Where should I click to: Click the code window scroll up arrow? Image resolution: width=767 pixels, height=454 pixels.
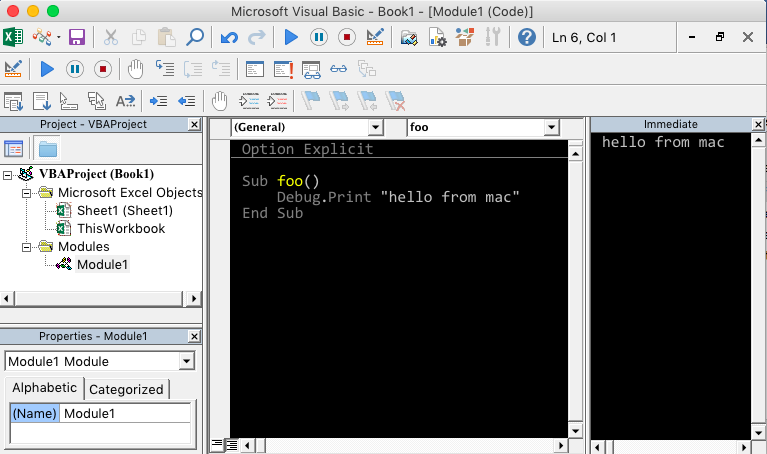point(575,155)
